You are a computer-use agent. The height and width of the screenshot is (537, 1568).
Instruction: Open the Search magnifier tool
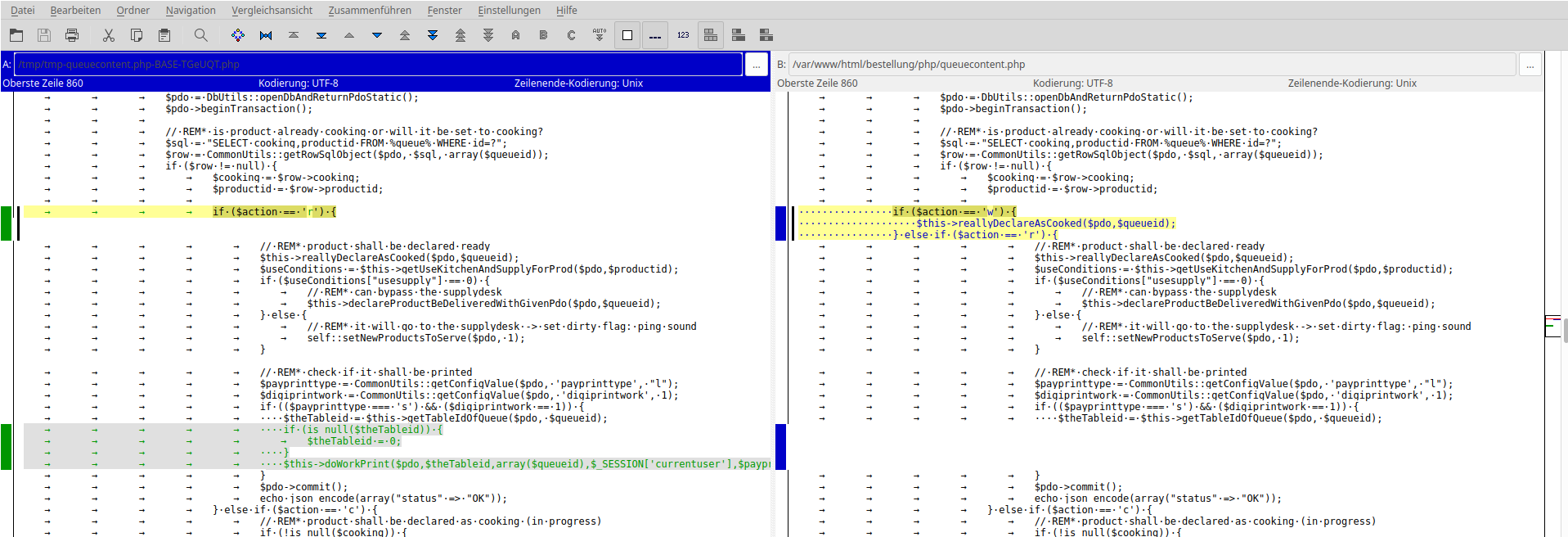pyautogui.click(x=200, y=35)
